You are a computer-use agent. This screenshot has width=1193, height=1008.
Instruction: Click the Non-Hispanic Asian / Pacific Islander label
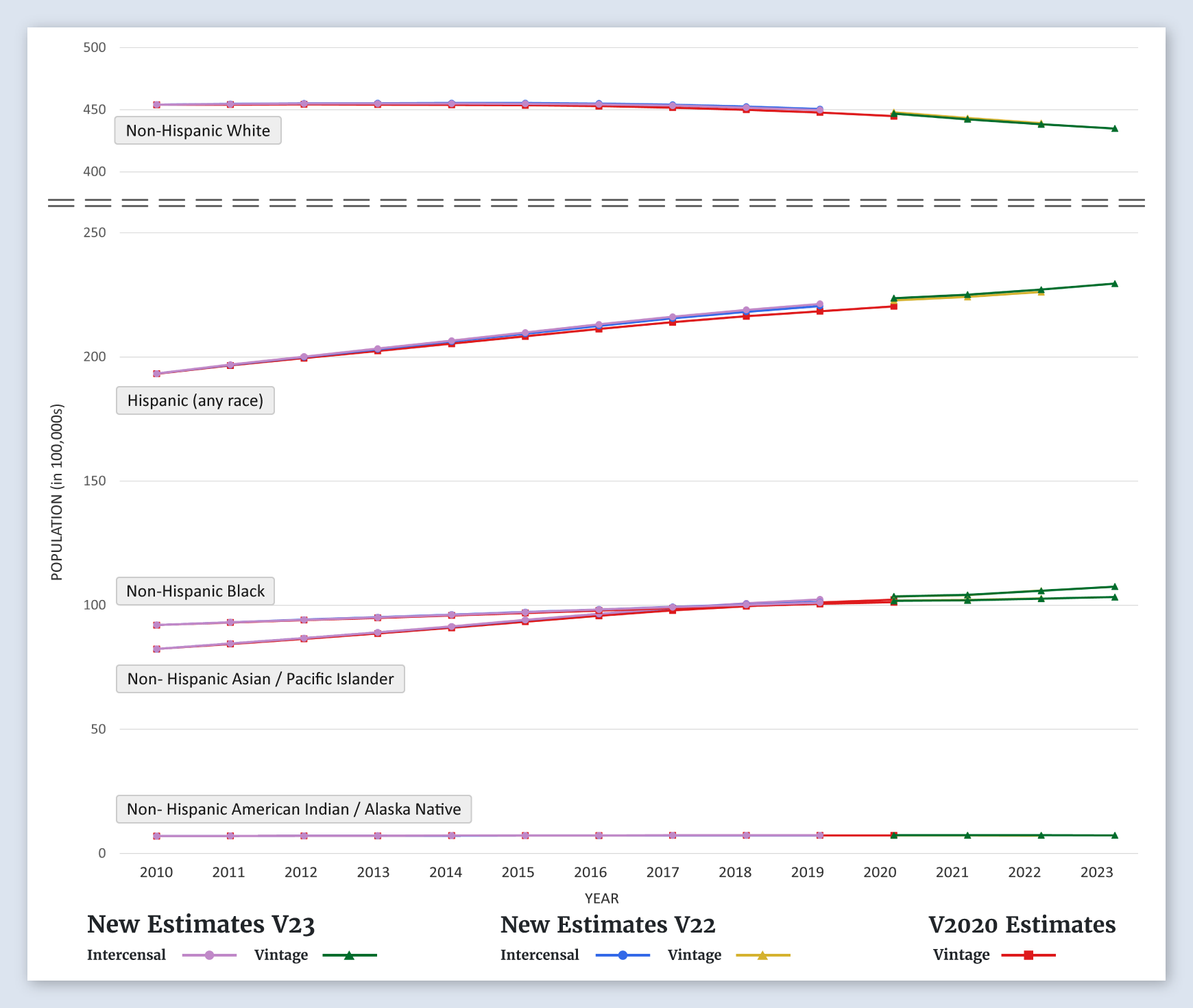tap(261, 679)
